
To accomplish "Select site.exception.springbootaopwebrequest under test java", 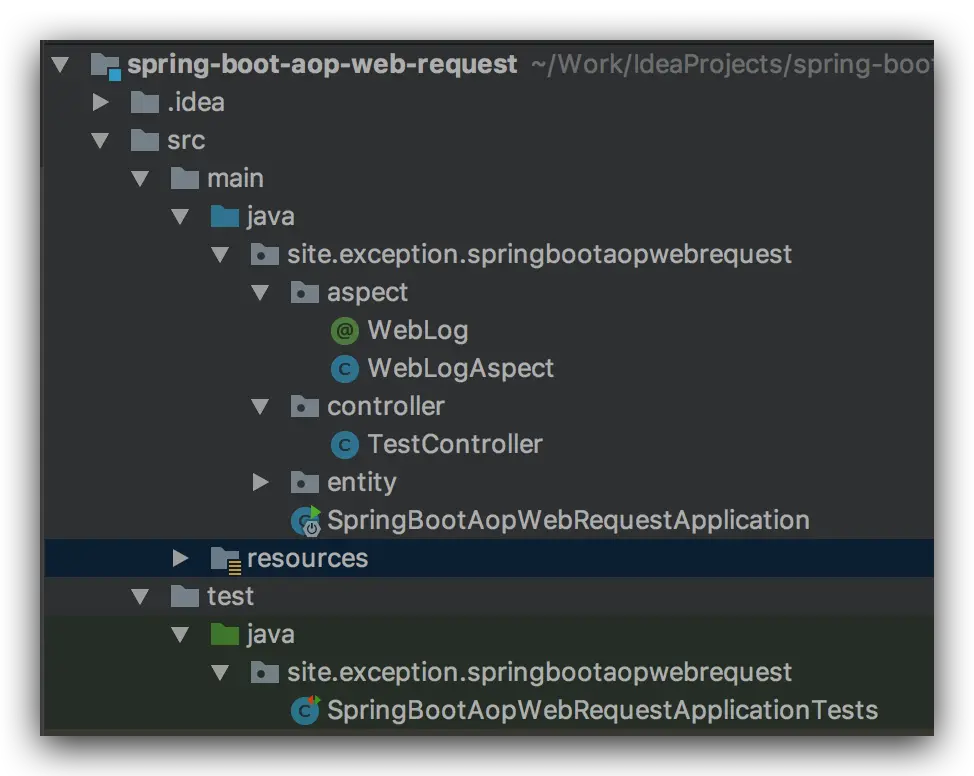I will [x=539, y=673].
